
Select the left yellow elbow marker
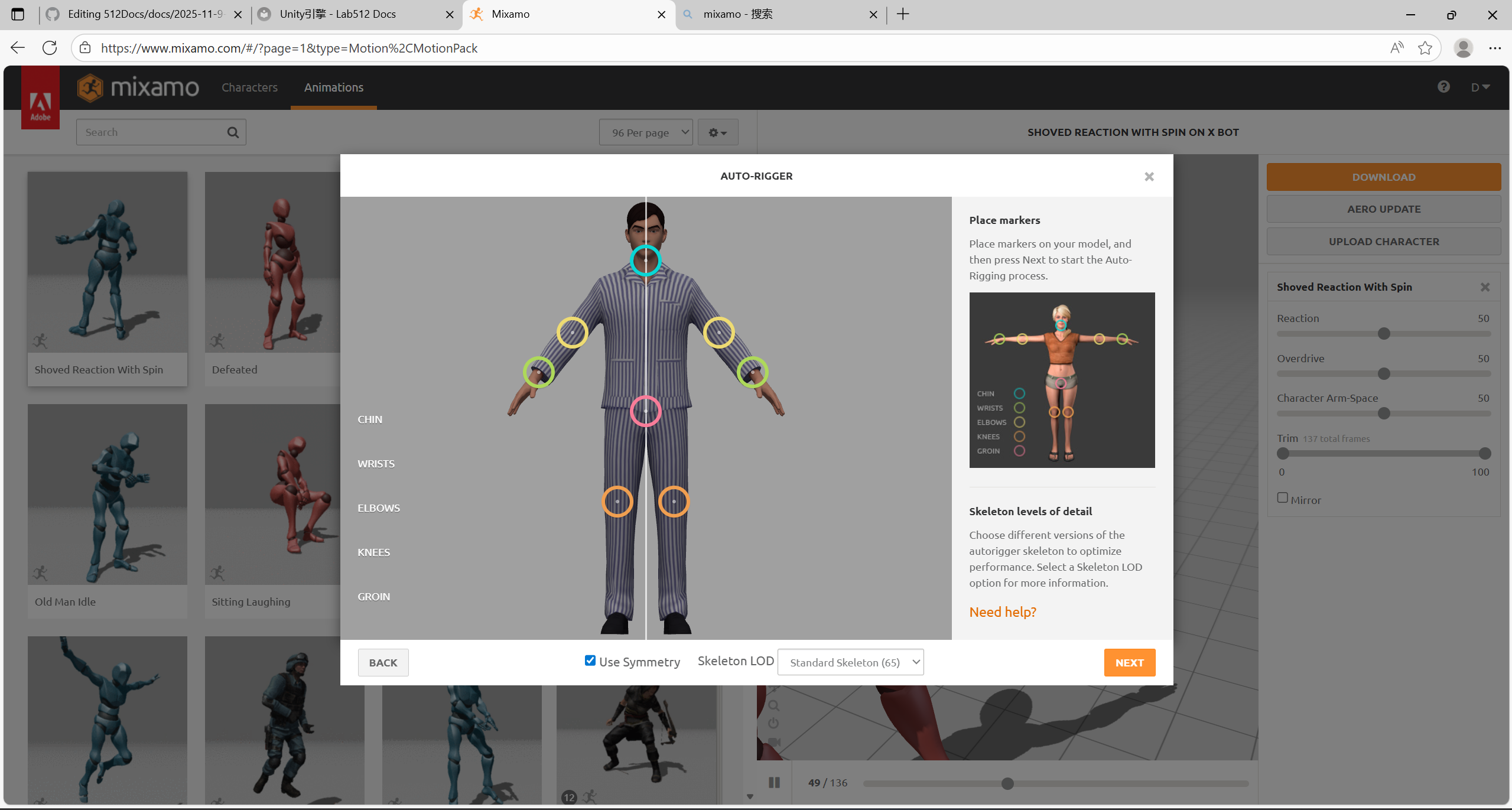click(572, 332)
